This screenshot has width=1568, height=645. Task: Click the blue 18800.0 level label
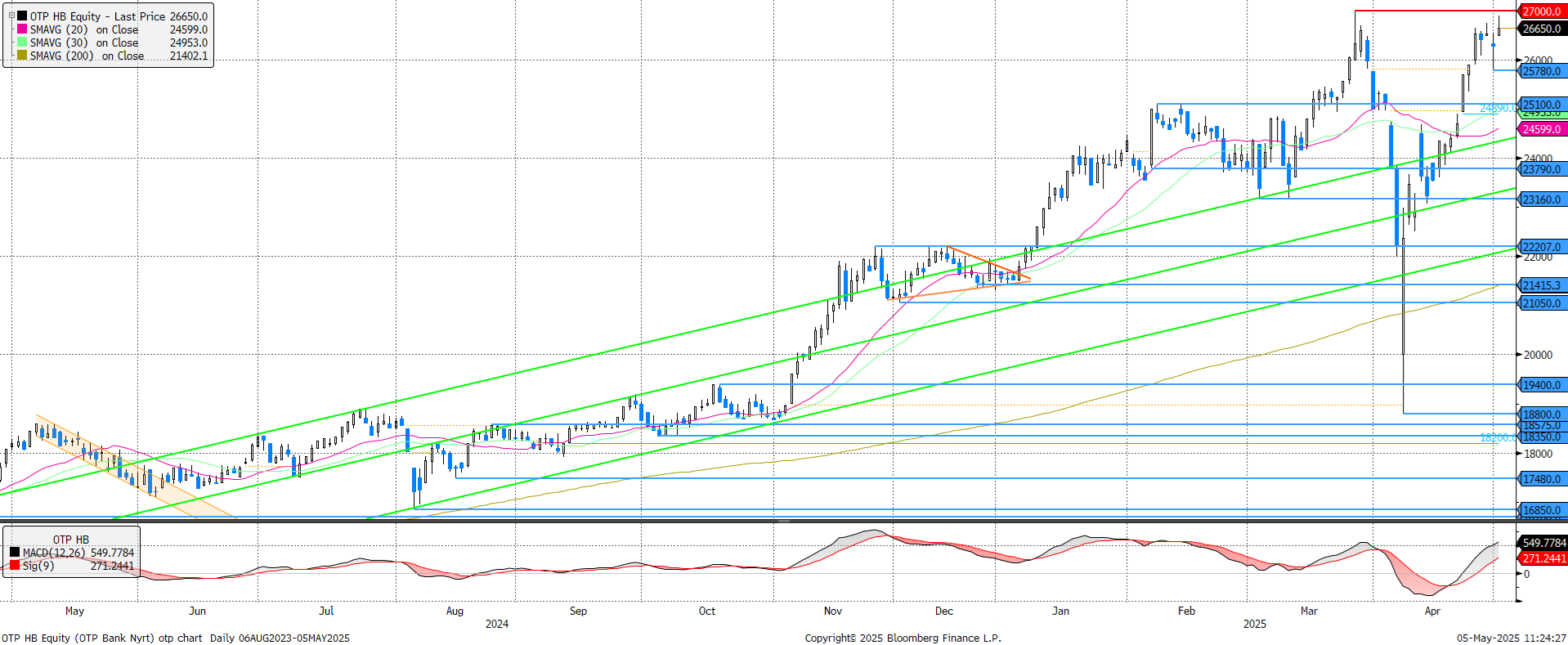[1542, 414]
